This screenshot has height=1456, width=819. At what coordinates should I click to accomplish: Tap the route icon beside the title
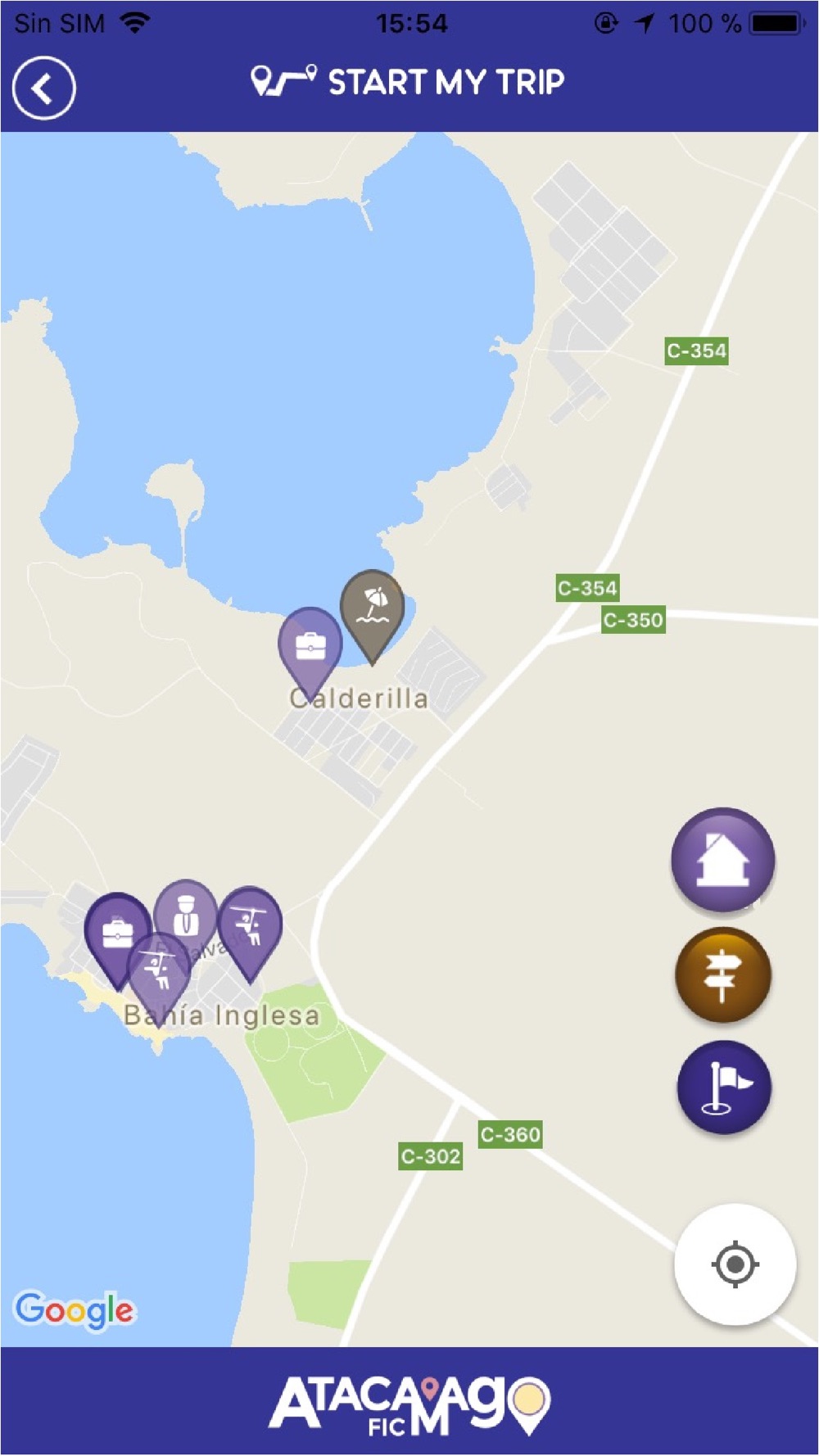(283, 80)
